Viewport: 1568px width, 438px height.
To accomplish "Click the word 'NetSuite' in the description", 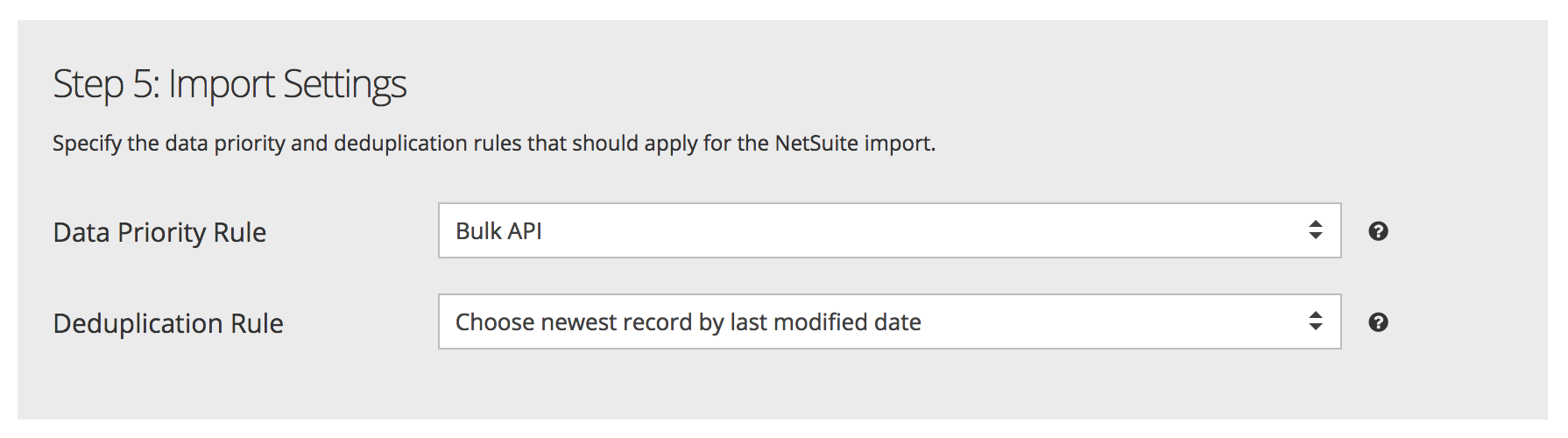I will pyautogui.click(x=816, y=143).
